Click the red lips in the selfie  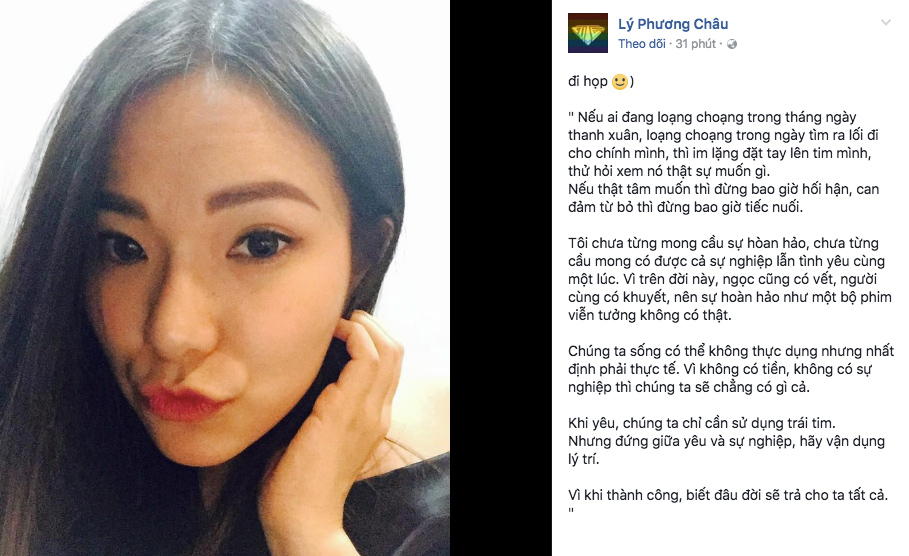click(x=181, y=402)
